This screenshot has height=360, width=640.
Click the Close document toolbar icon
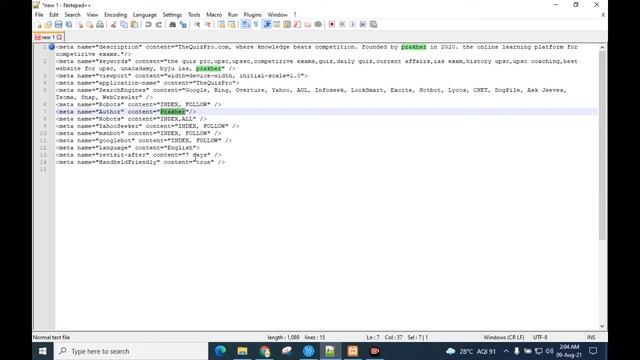[80, 24]
